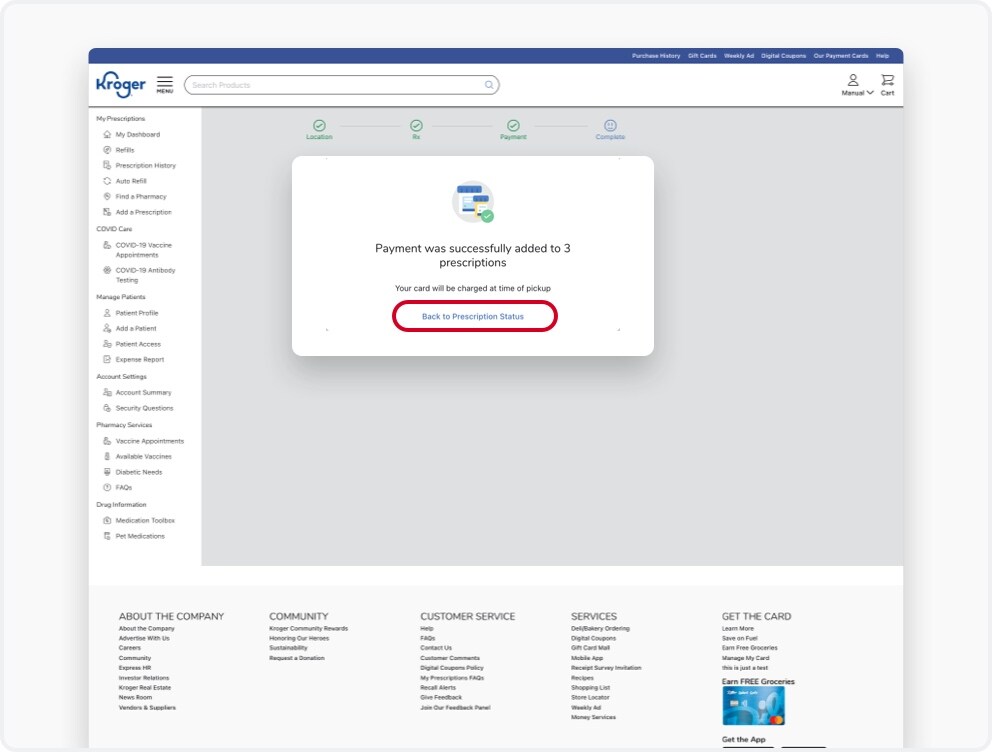Click the Refills icon in sidebar

pyautogui.click(x=107, y=150)
